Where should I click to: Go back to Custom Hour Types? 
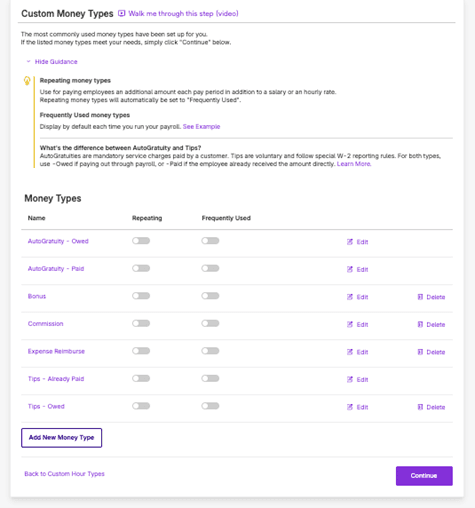[x=64, y=474]
